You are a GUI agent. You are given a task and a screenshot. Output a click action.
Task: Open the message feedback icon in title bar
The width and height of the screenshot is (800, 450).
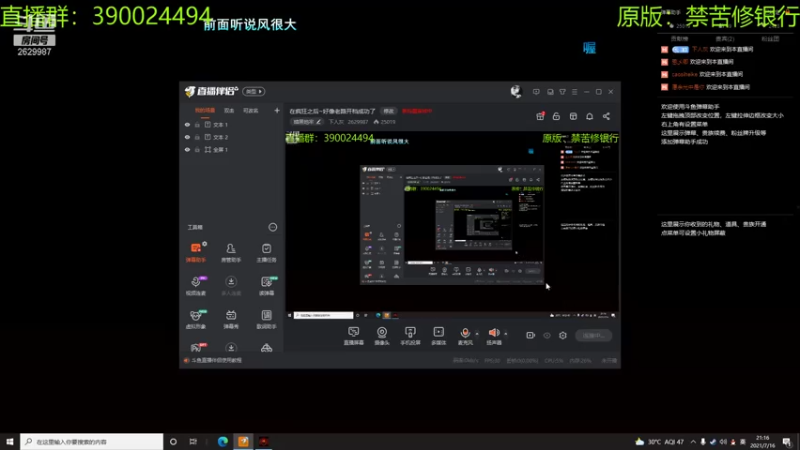click(536, 92)
